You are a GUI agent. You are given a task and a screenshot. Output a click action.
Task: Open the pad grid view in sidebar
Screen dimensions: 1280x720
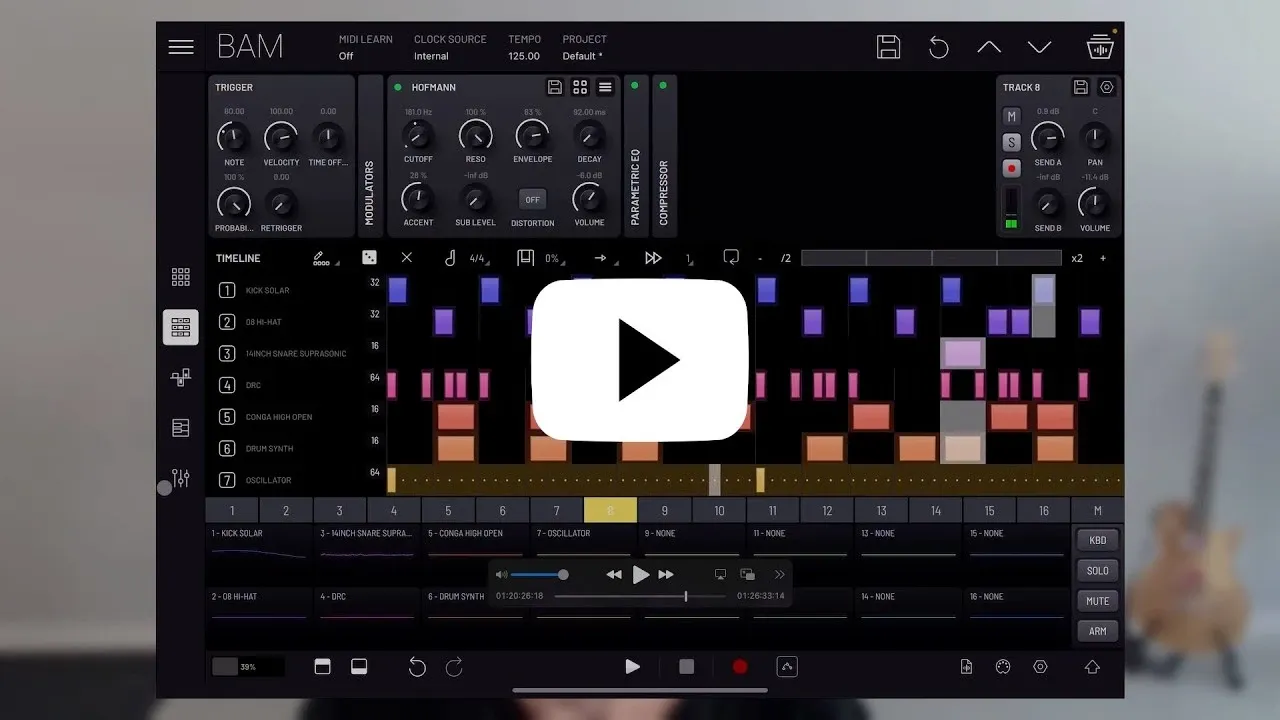[x=181, y=277]
